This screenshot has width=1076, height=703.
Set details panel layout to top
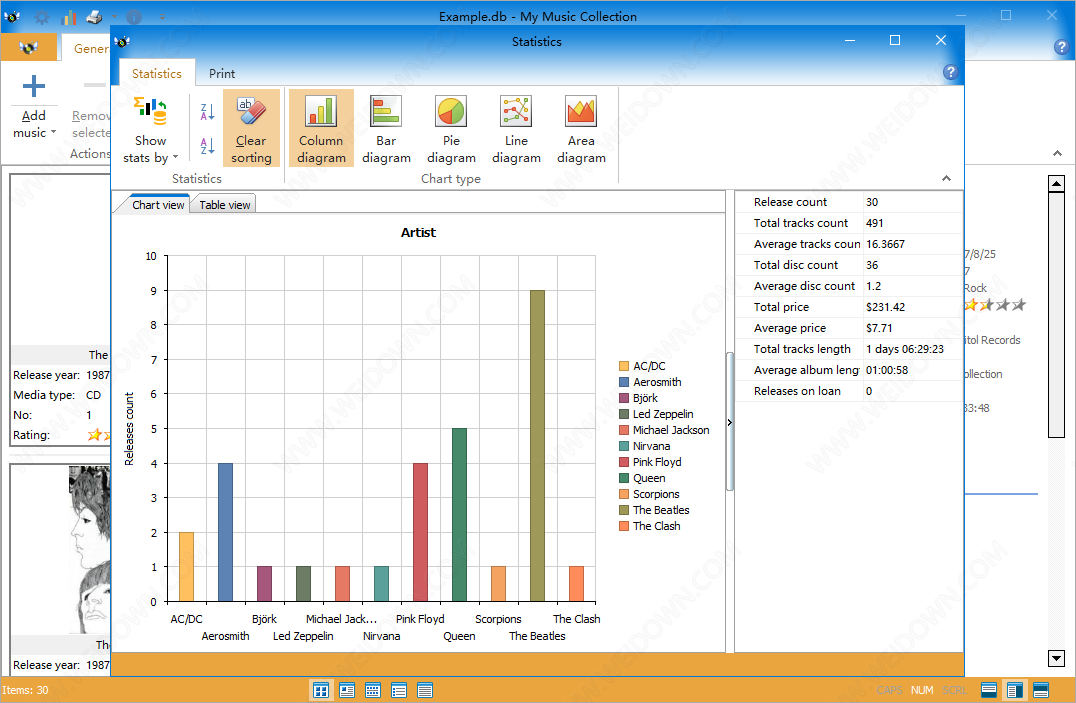[989, 690]
